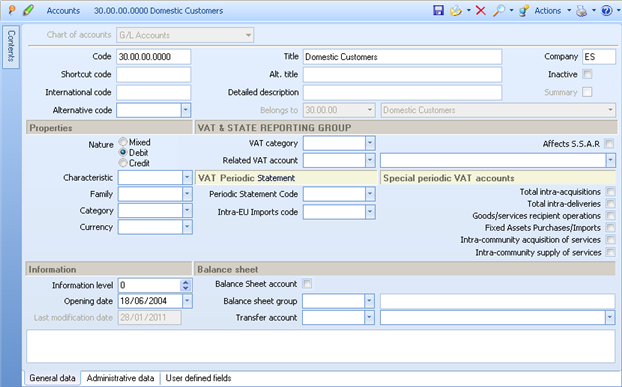Open the Opening date calendar dropdown
Image resolution: width=622 pixels, height=387 pixels.
point(187,301)
